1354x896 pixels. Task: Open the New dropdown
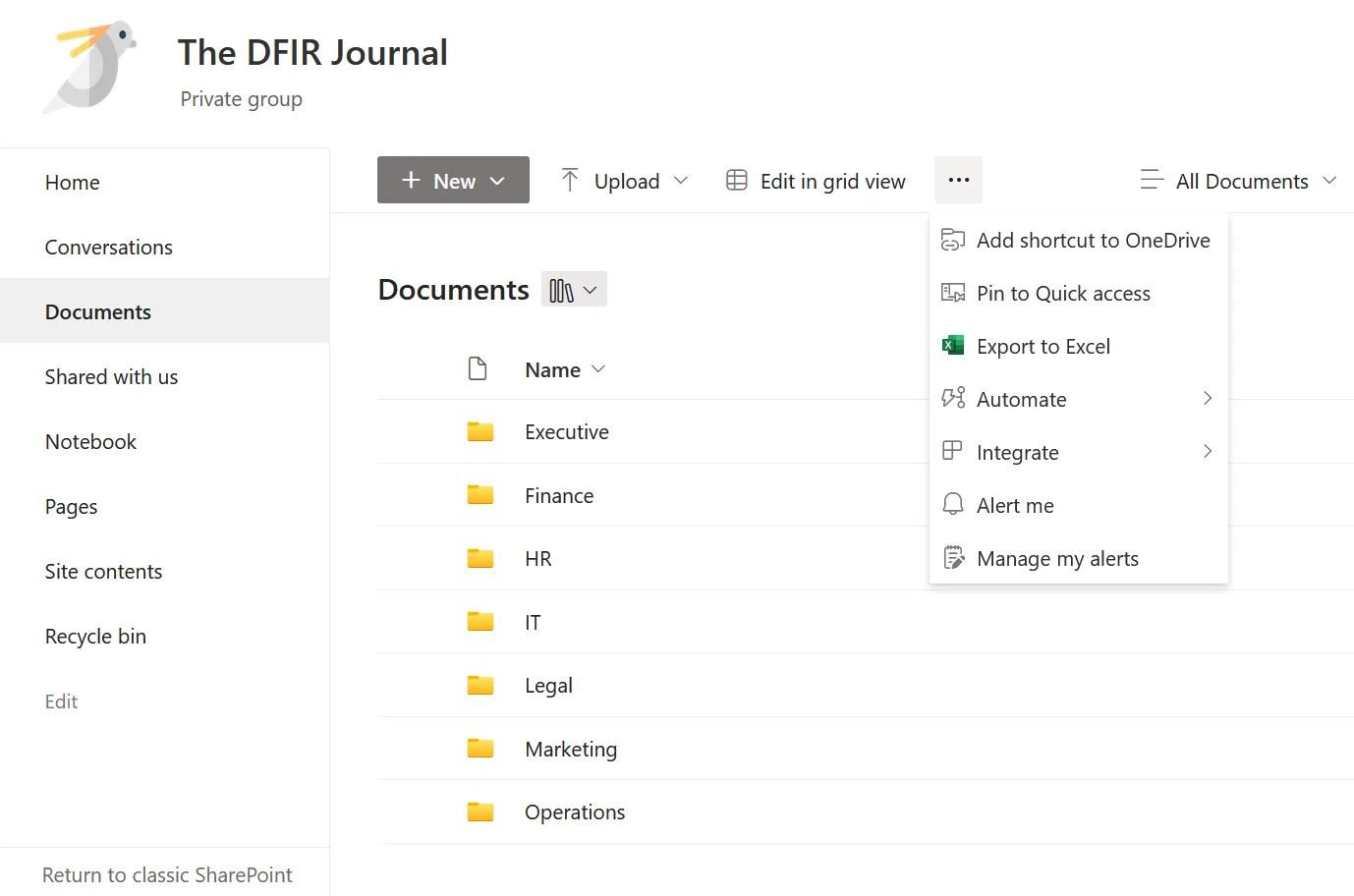point(453,180)
